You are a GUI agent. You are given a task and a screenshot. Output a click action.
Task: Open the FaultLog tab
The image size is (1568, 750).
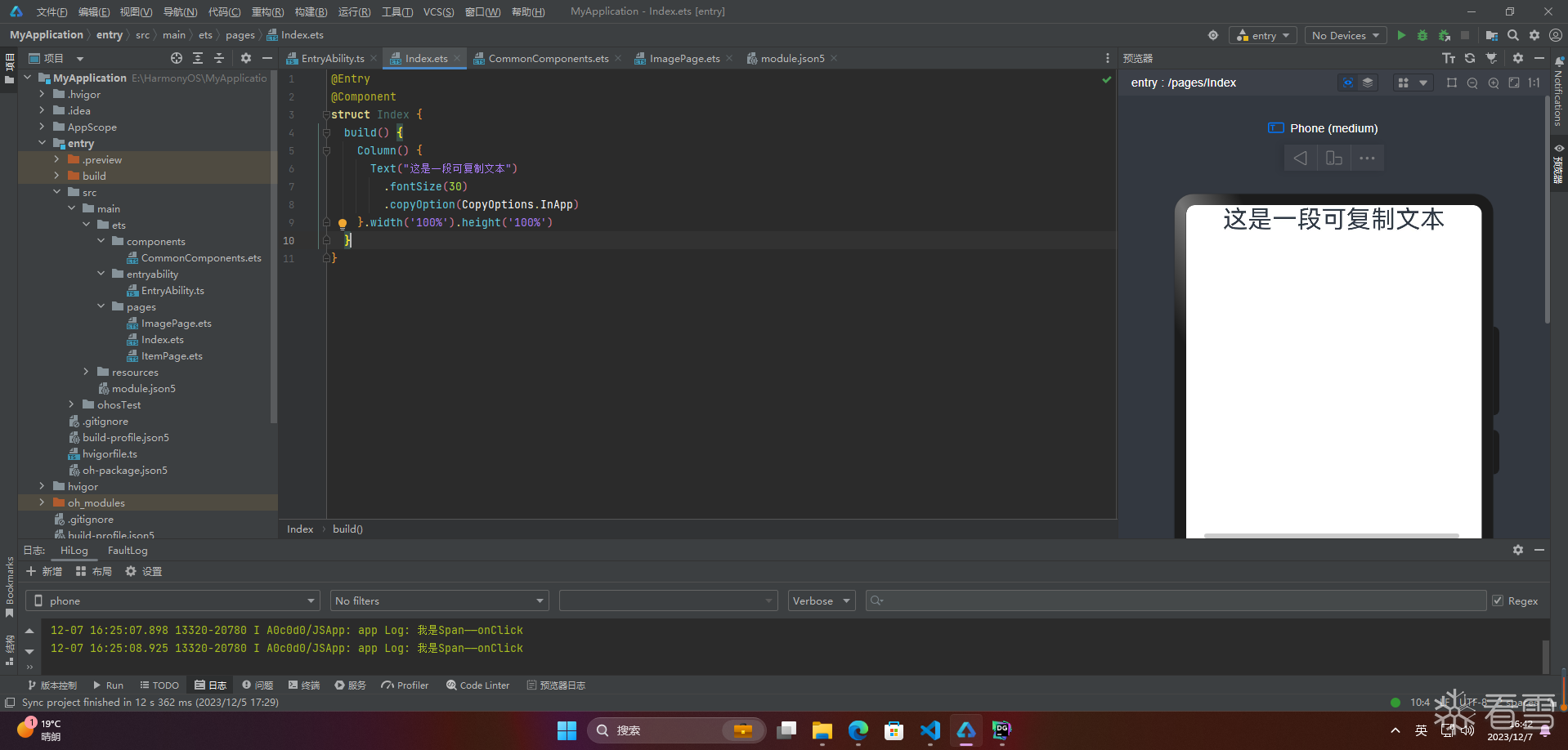[128, 551]
